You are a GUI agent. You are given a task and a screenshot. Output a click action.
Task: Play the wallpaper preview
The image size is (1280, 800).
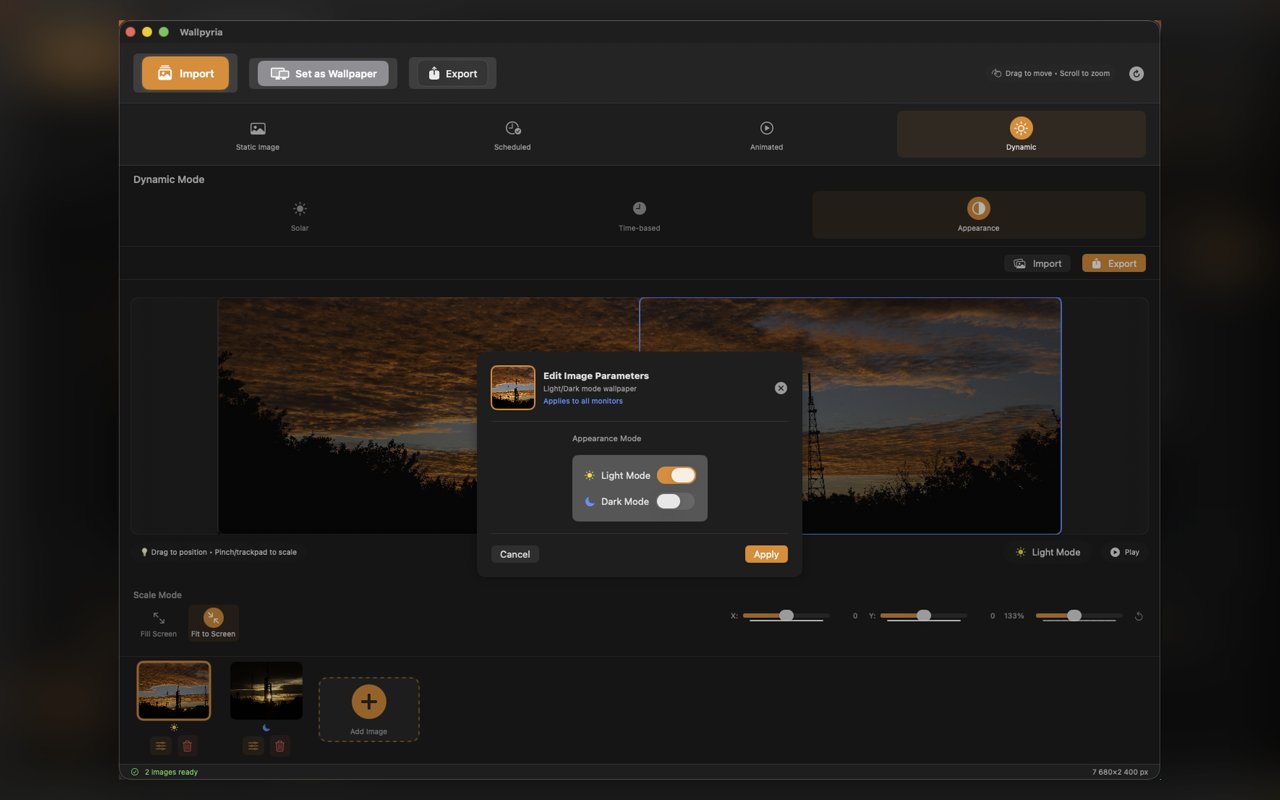(1124, 552)
